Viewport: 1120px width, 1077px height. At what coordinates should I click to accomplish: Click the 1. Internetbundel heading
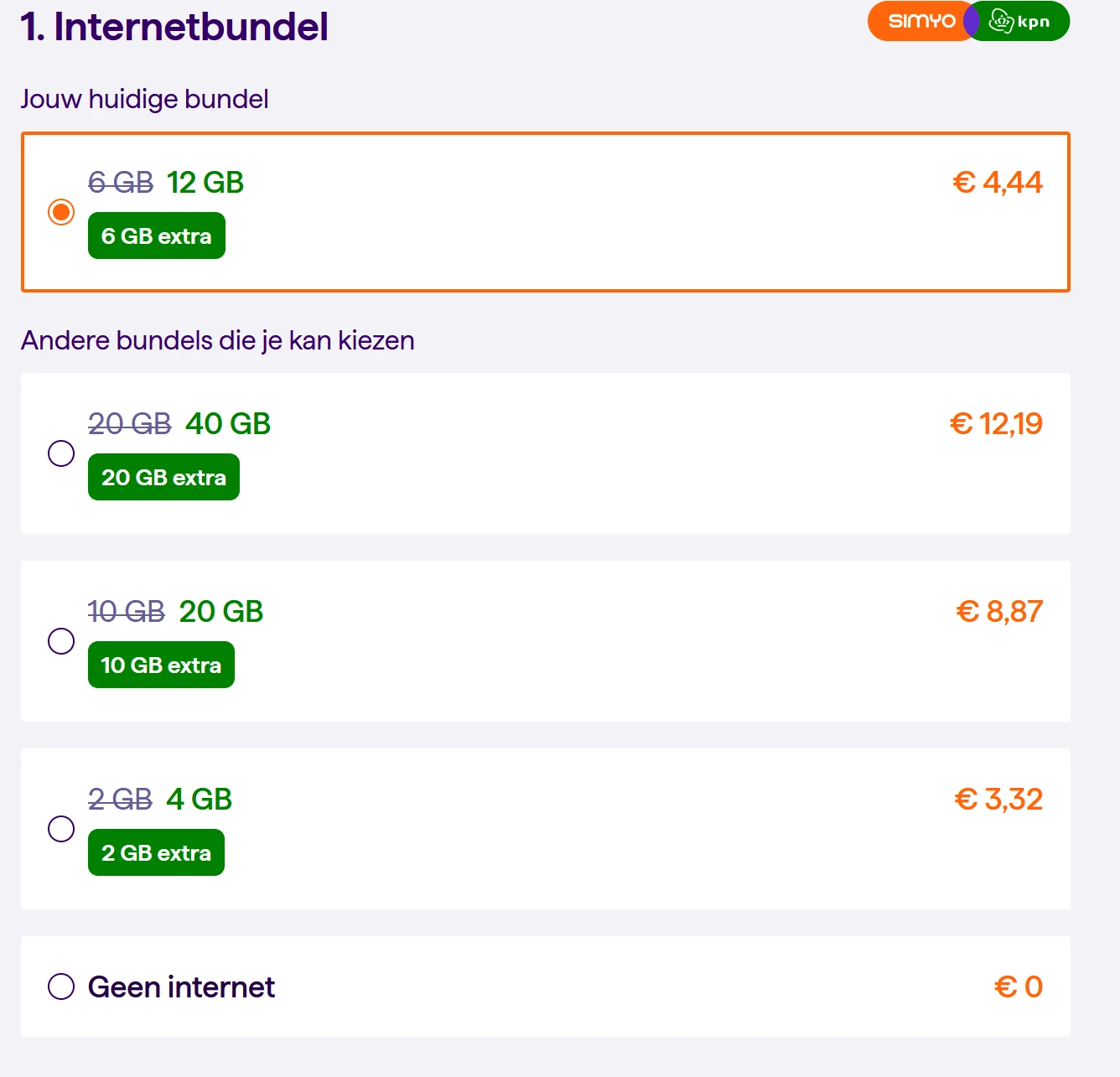pos(174,26)
